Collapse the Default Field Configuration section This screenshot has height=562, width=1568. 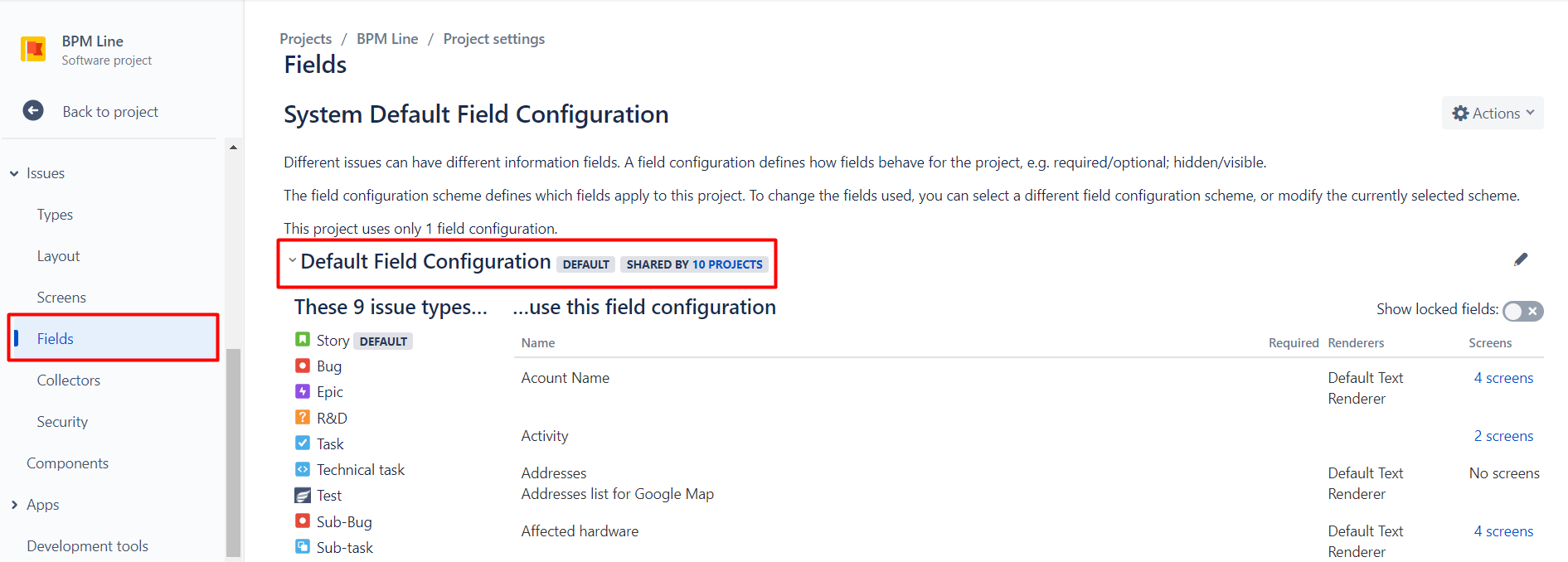point(292,260)
